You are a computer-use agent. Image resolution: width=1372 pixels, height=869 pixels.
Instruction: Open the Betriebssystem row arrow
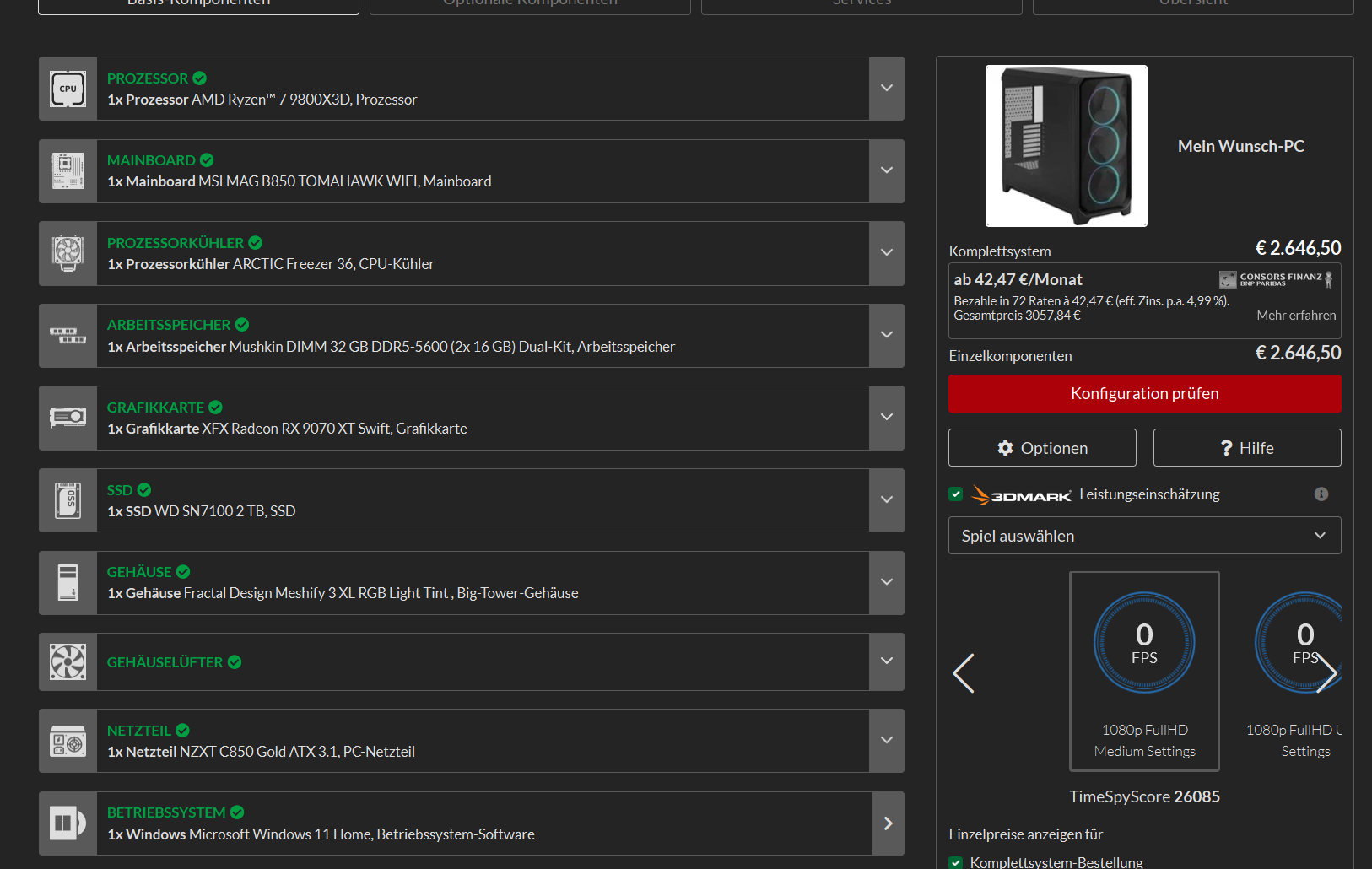pyautogui.click(x=889, y=823)
